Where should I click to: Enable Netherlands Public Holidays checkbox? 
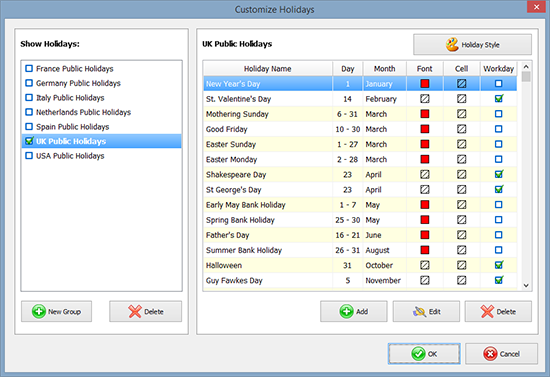[x=29, y=112]
